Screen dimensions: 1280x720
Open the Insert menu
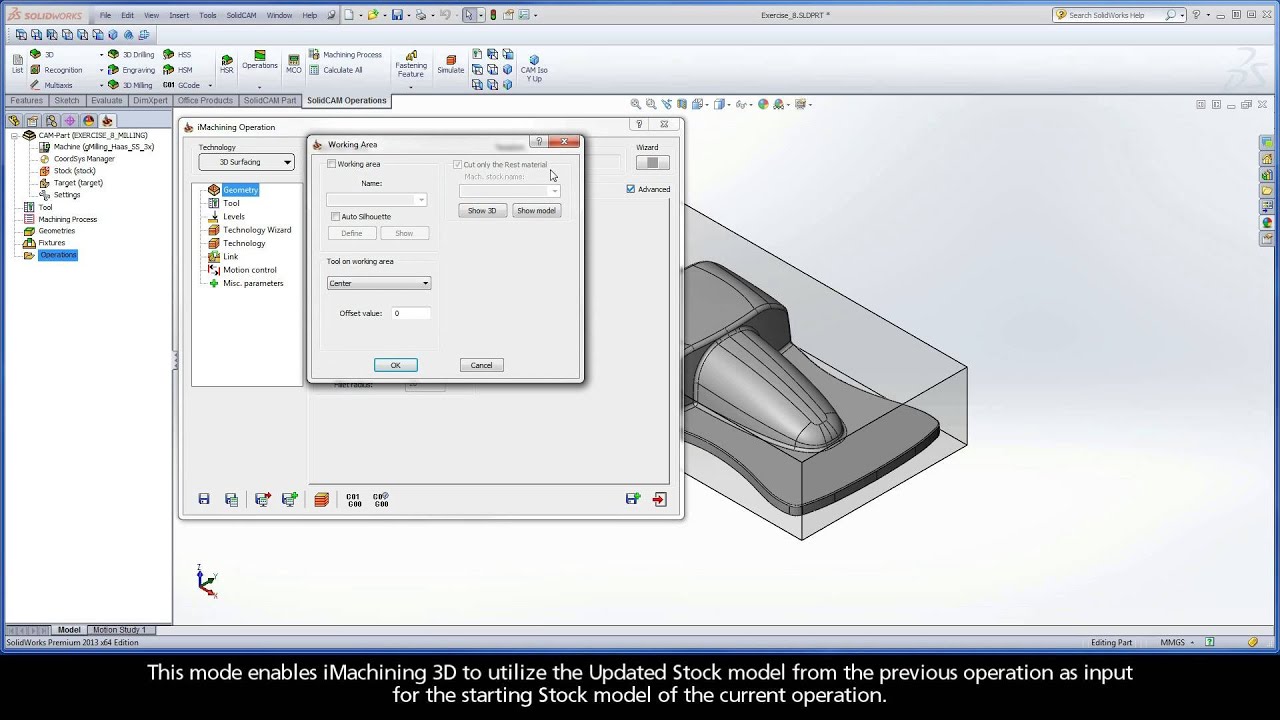179,15
